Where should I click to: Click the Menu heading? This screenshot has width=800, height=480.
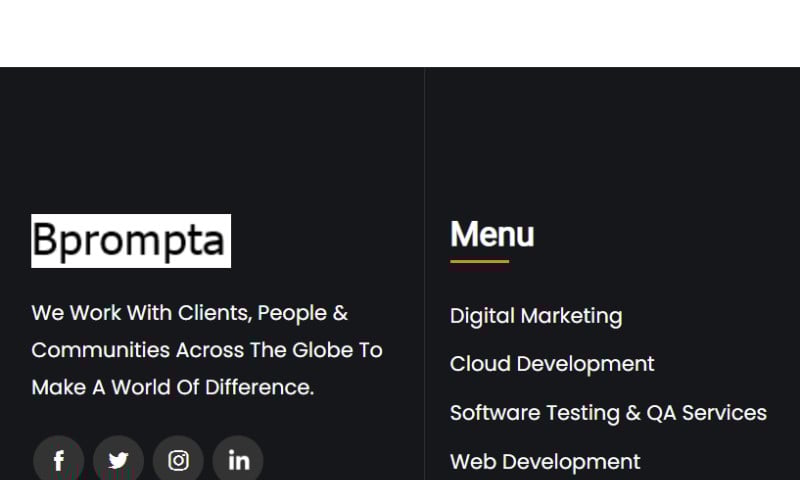tap(492, 234)
